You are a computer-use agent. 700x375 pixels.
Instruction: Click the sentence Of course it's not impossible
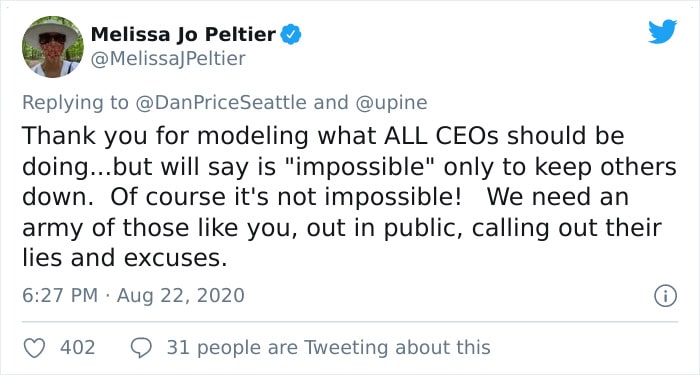[x=286, y=197]
